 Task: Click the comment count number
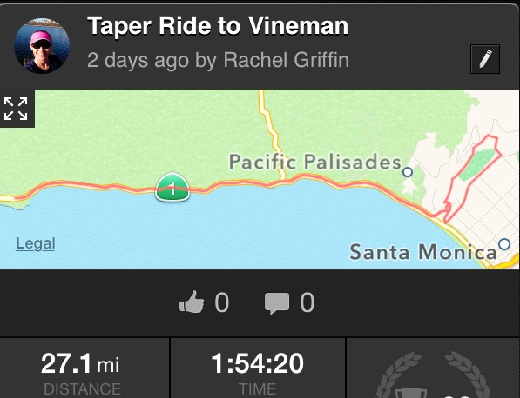tap(307, 302)
